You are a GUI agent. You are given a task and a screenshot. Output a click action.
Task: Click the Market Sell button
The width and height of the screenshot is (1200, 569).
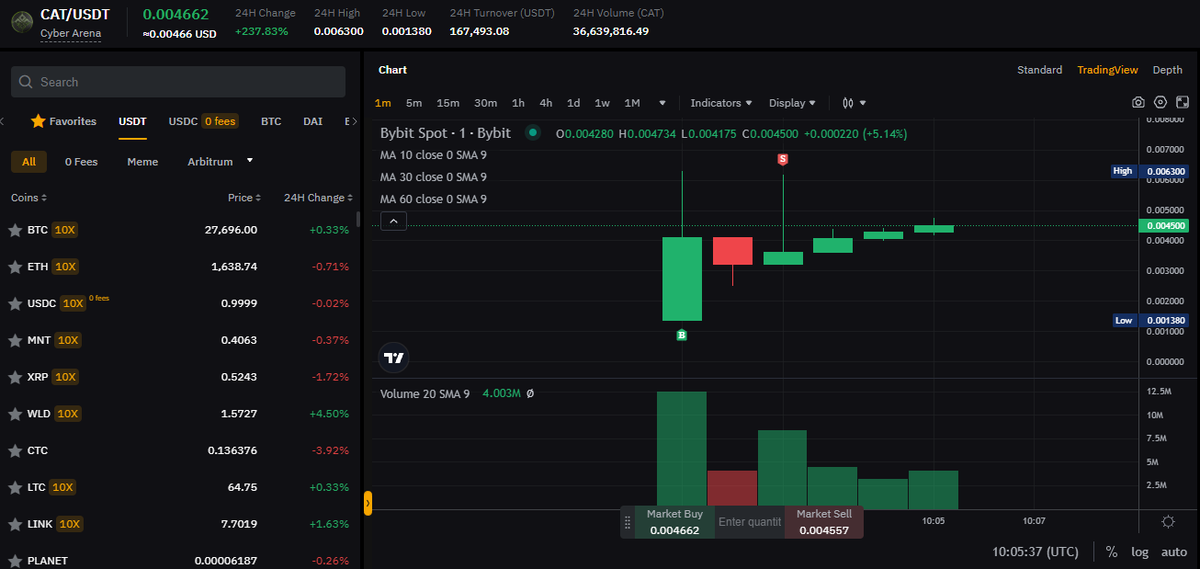[823, 522]
